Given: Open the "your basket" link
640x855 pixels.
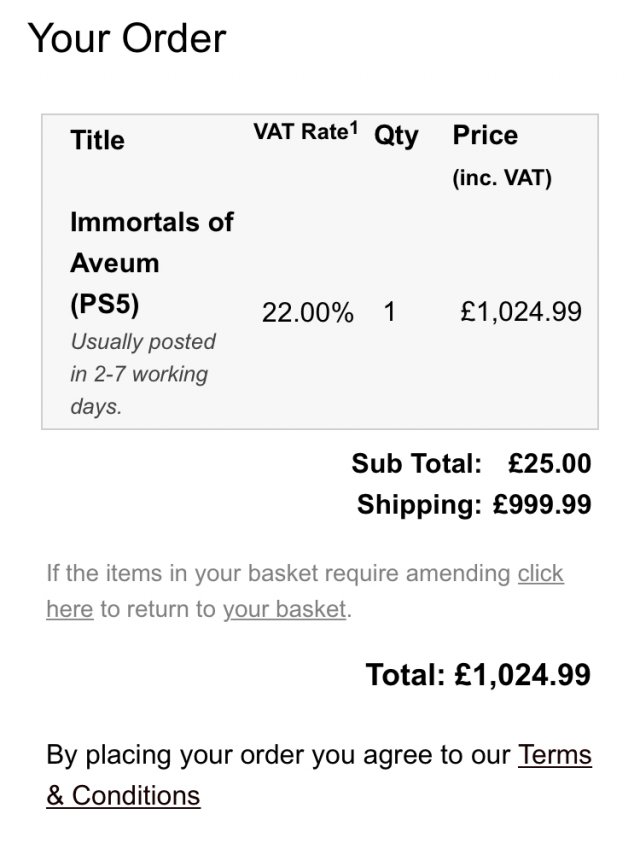Looking at the screenshot, I should point(284,609).
